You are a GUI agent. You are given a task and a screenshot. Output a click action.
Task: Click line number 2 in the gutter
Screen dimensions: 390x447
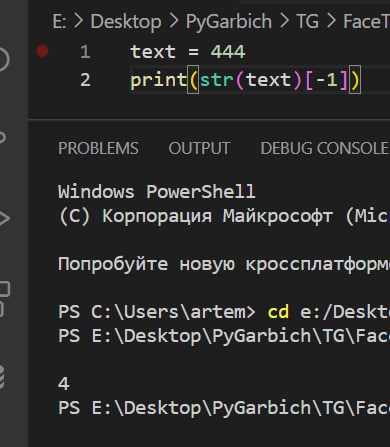point(85,80)
